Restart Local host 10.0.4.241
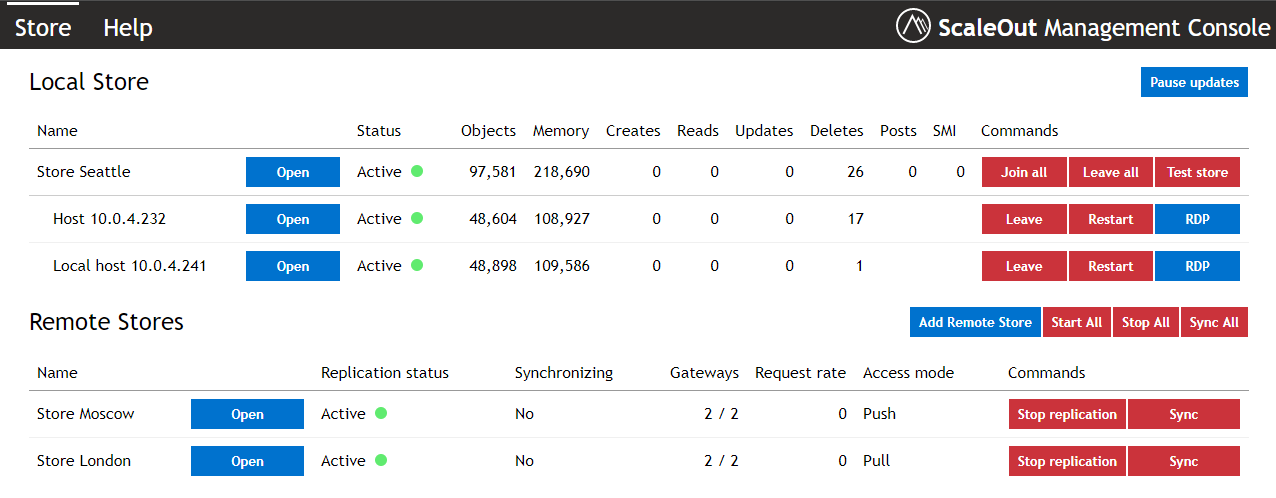1276x498 pixels. click(1111, 266)
